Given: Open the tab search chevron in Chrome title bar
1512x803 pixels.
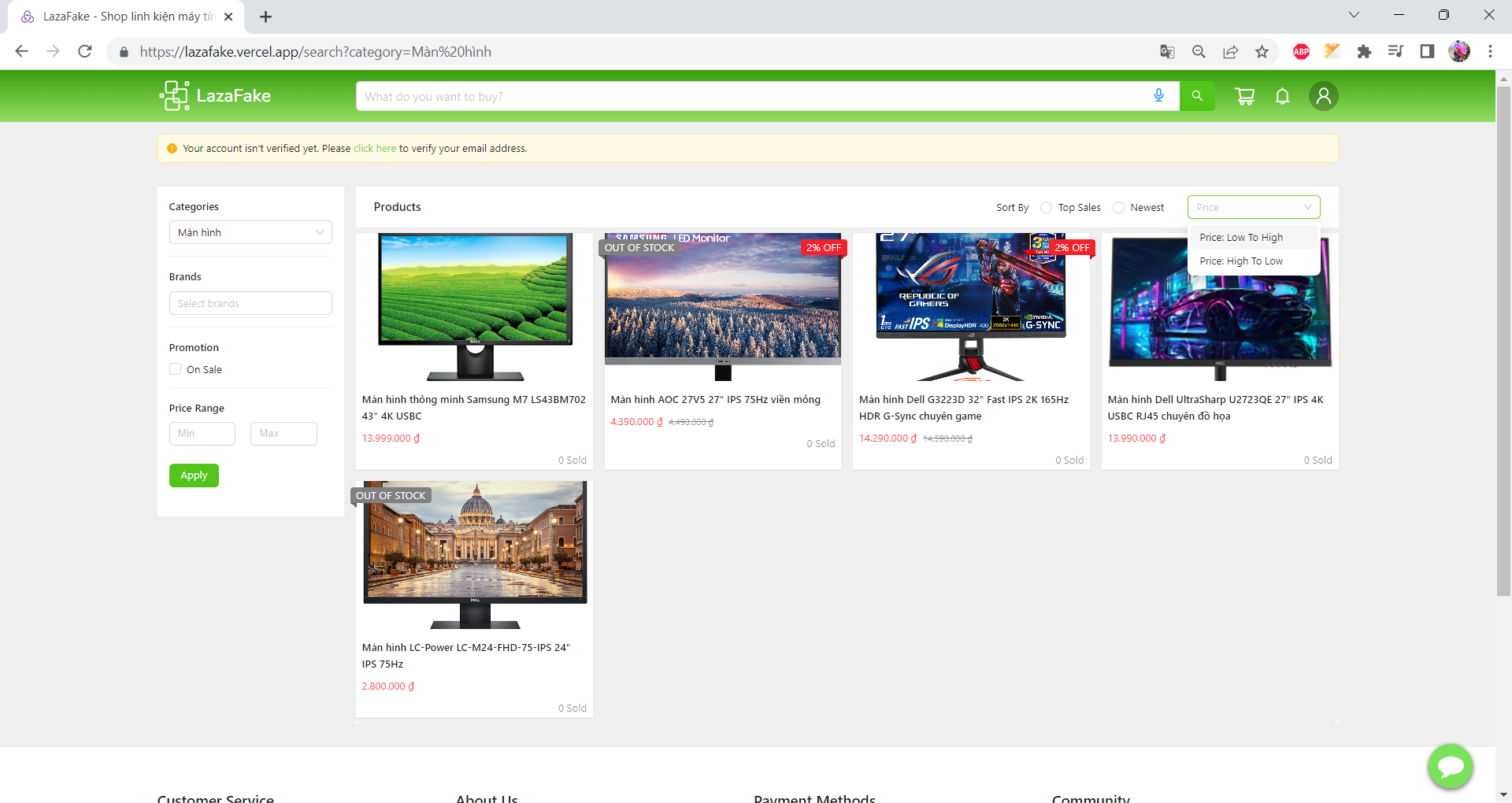Looking at the screenshot, I should (x=1354, y=14).
